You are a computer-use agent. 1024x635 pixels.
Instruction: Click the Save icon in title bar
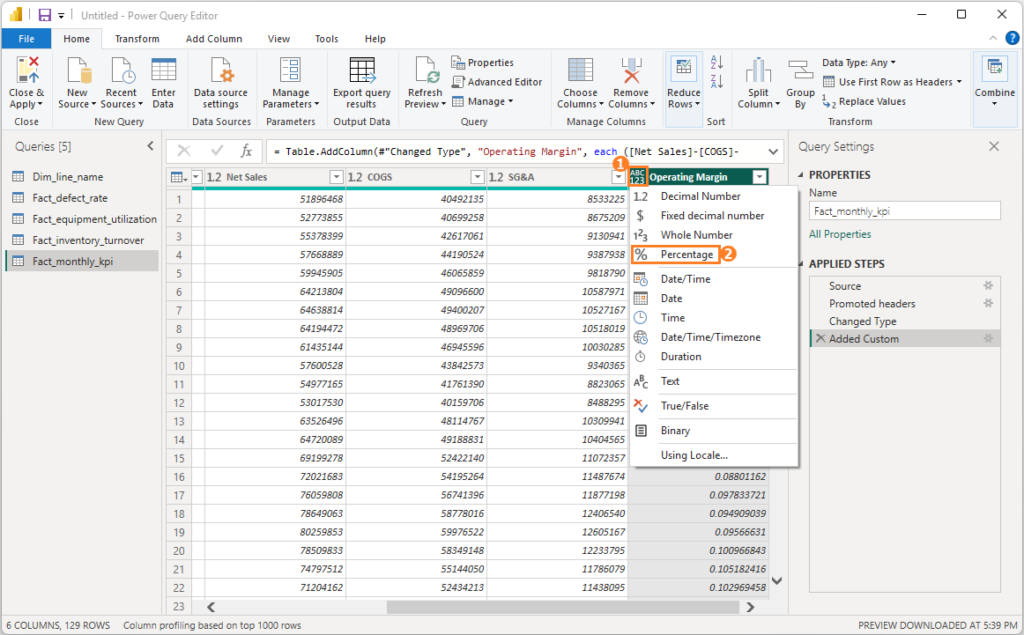(44, 15)
